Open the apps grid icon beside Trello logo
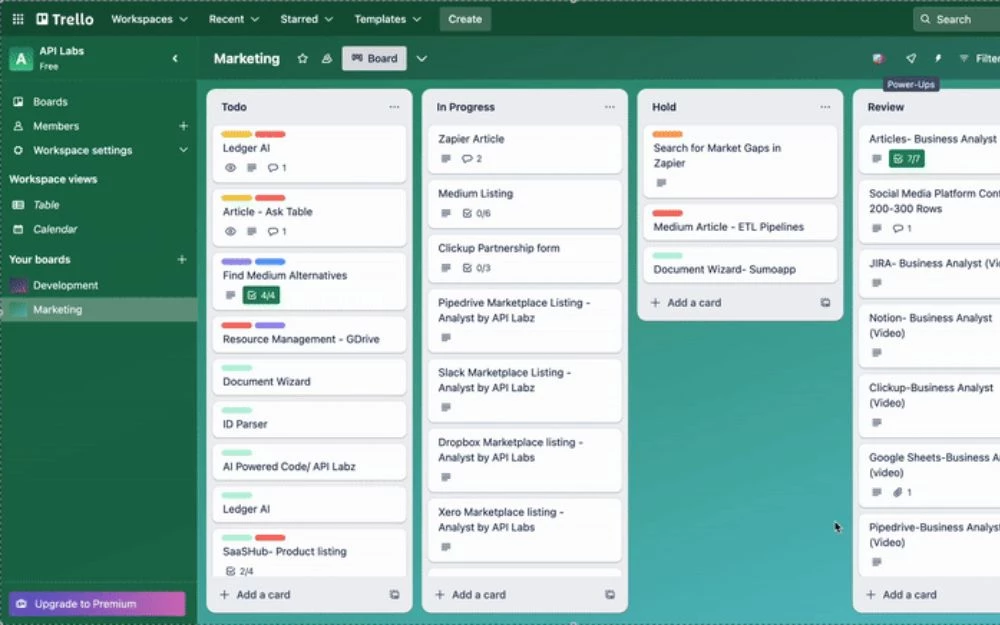This screenshot has width=1000, height=625. click(18, 19)
